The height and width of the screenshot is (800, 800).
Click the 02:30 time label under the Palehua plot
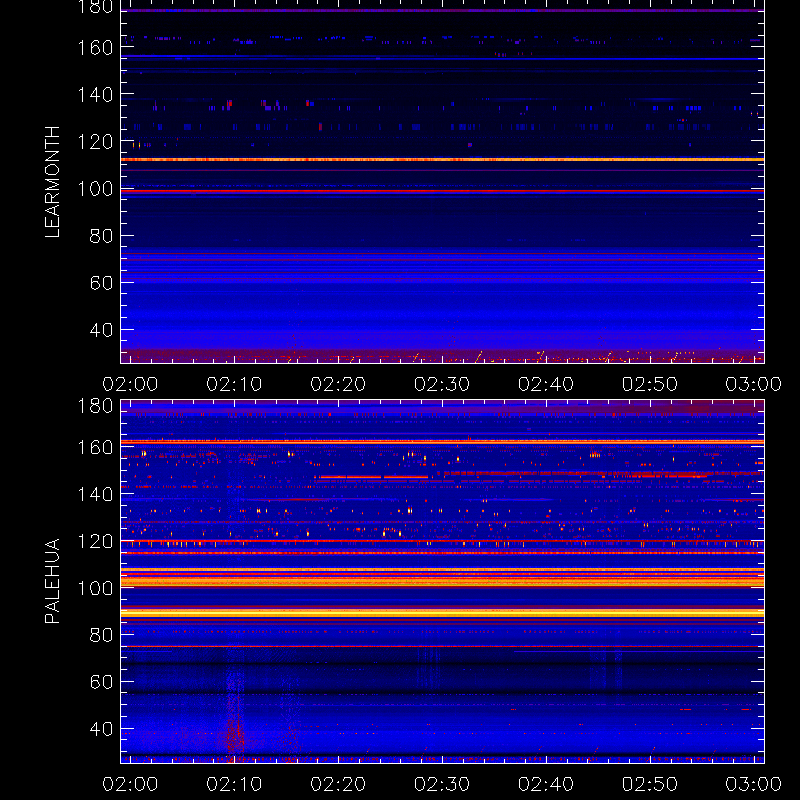pos(442,784)
